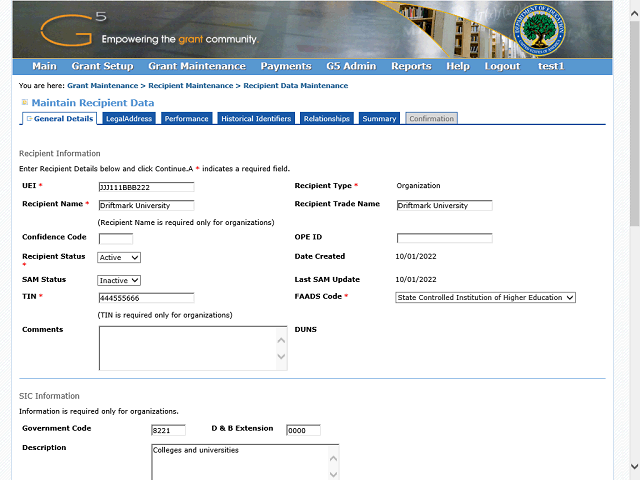
Task: Click the Confidence Code field
Action: 116,238
